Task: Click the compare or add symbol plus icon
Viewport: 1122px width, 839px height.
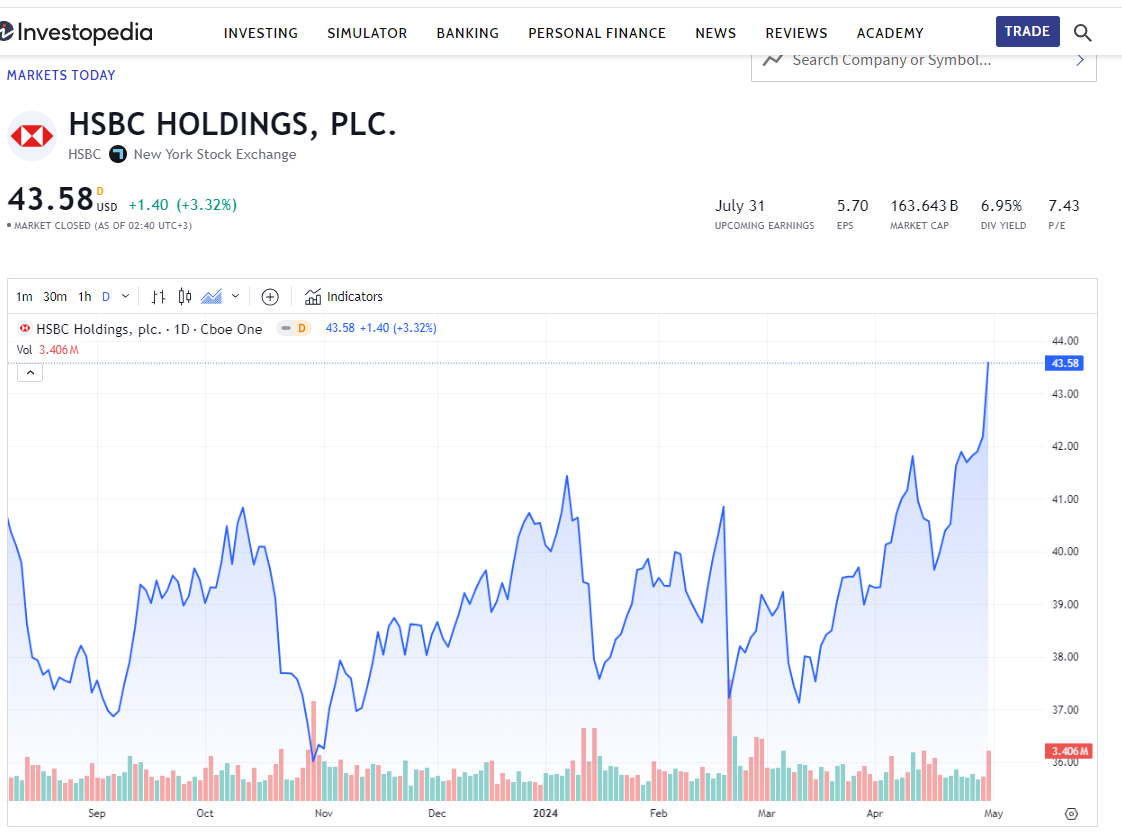Action: [x=270, y=297]
